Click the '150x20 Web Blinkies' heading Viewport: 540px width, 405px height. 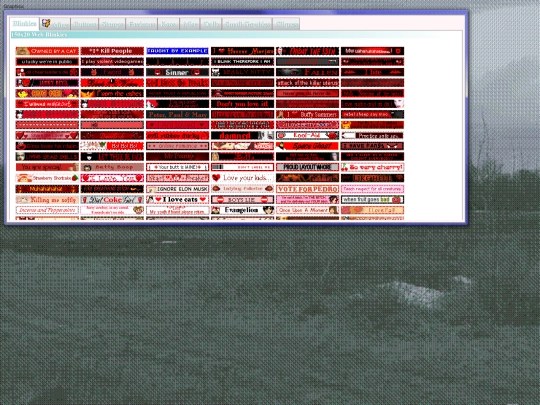[x=39, y=34]
